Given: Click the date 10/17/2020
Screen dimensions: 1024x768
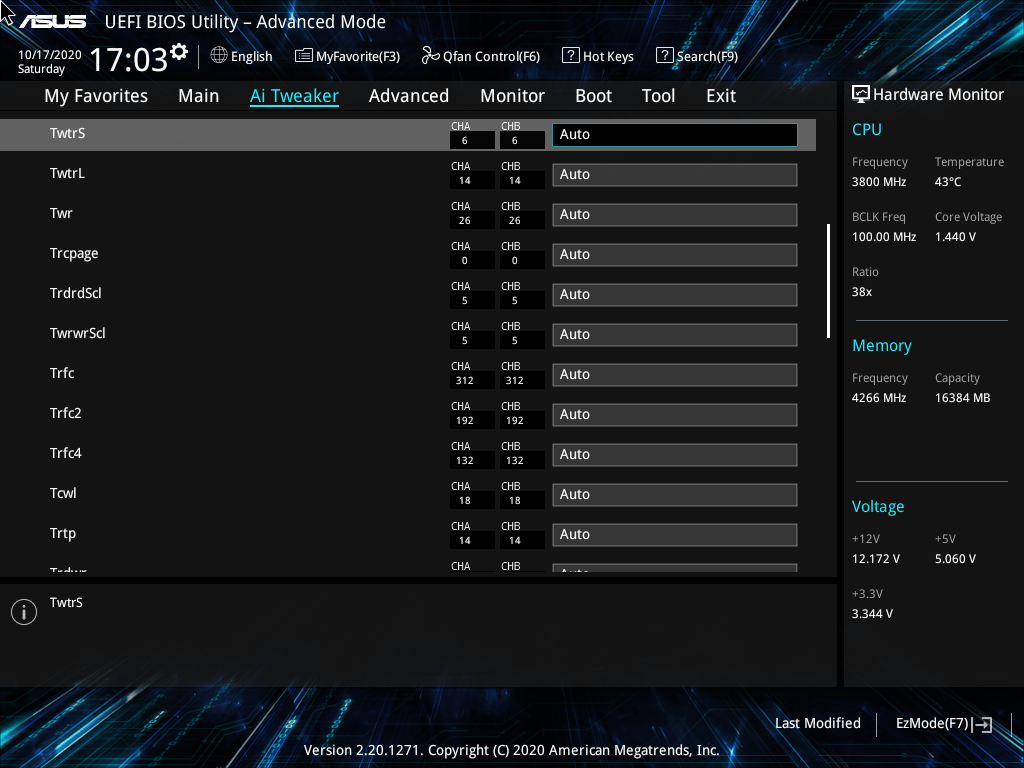Looking at the screenshot, I should tap(50, 55).
